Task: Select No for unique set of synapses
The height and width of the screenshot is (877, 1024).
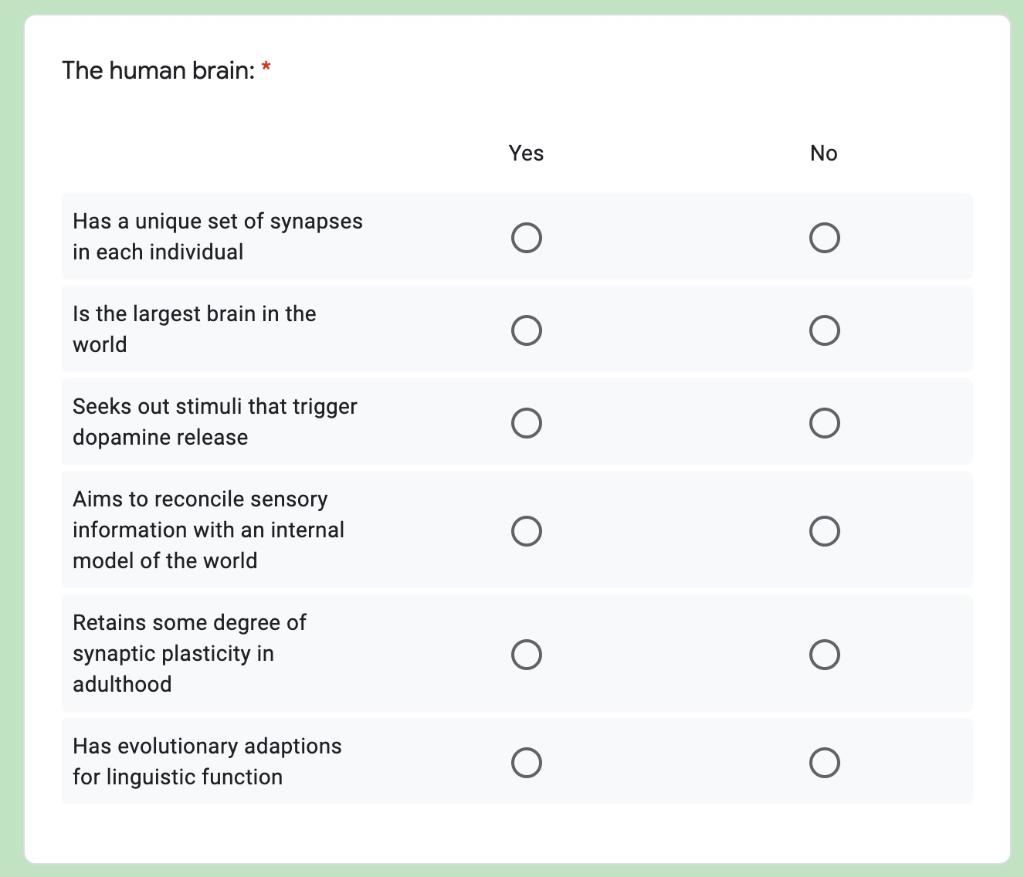Action: [x=824, y=237]
